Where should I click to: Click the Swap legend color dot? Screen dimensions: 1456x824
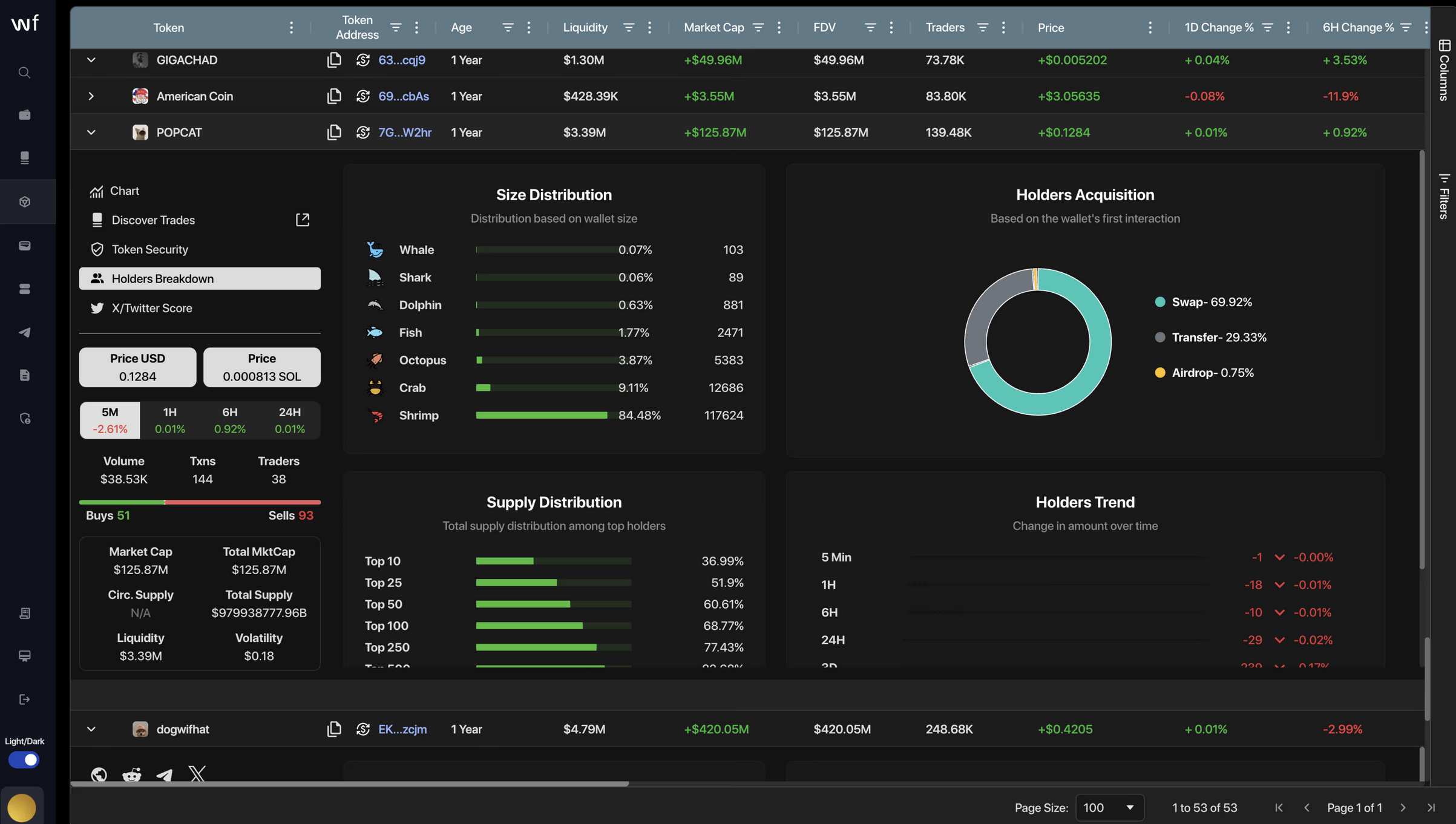1159,302
